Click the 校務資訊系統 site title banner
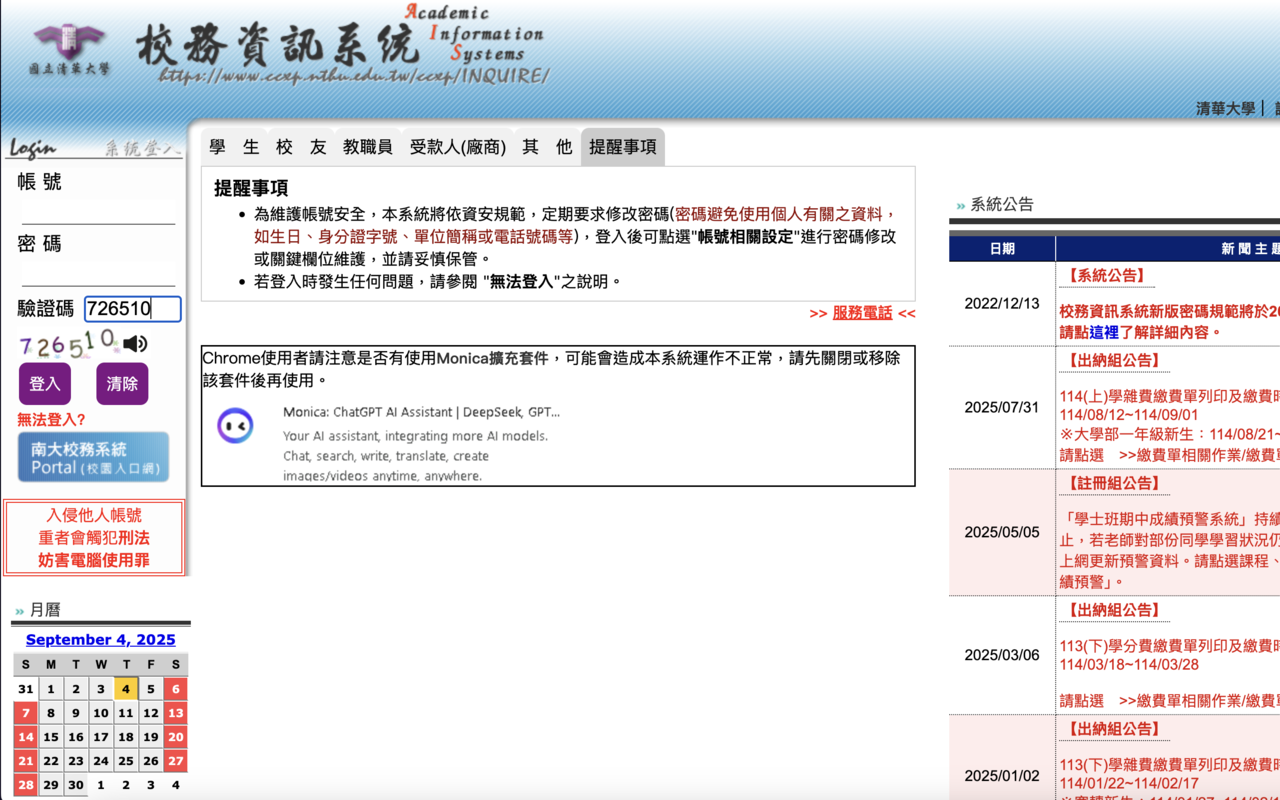1280x800 pixels. (x=277, y=47)
